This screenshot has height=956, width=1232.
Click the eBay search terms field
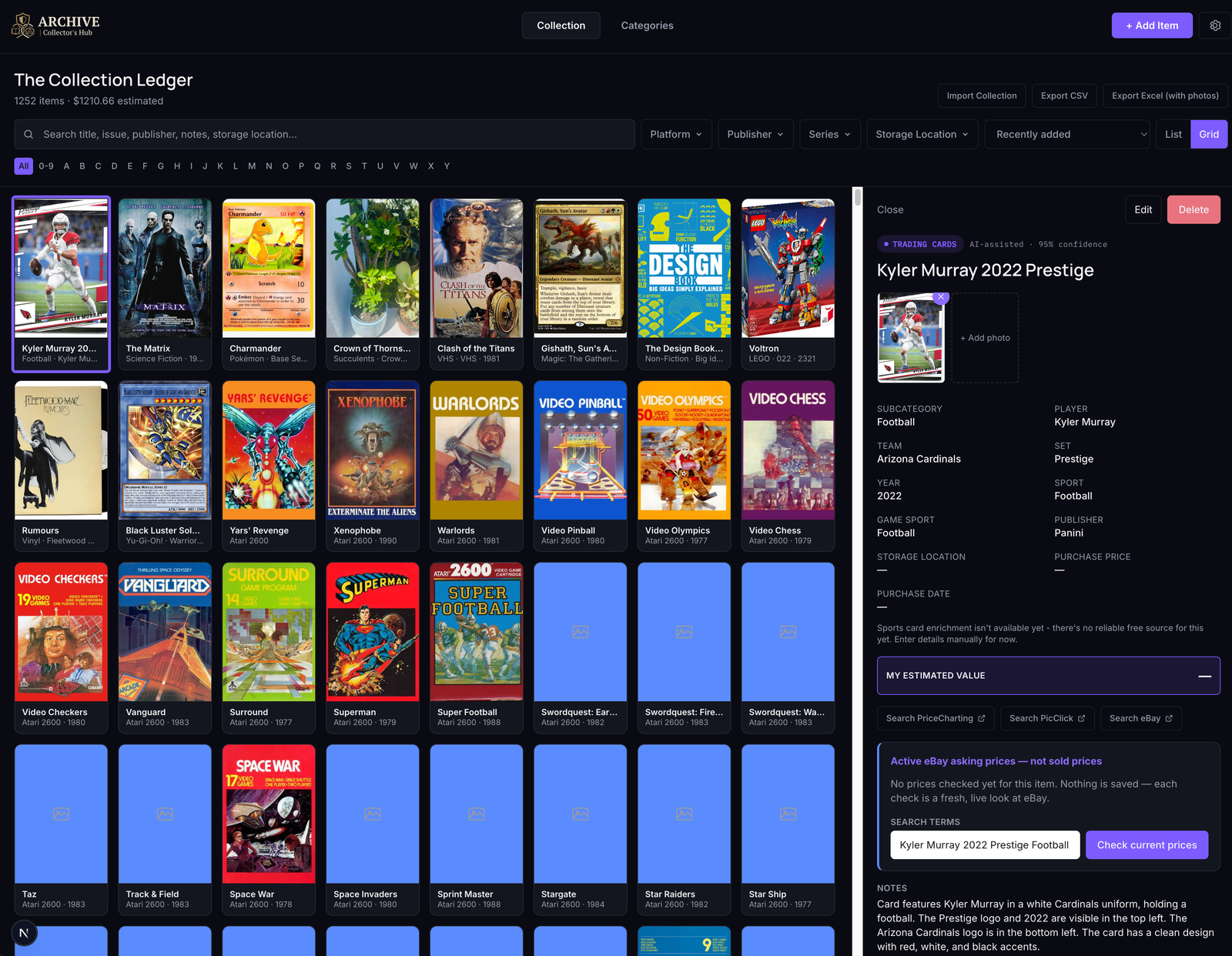point(985,845)
